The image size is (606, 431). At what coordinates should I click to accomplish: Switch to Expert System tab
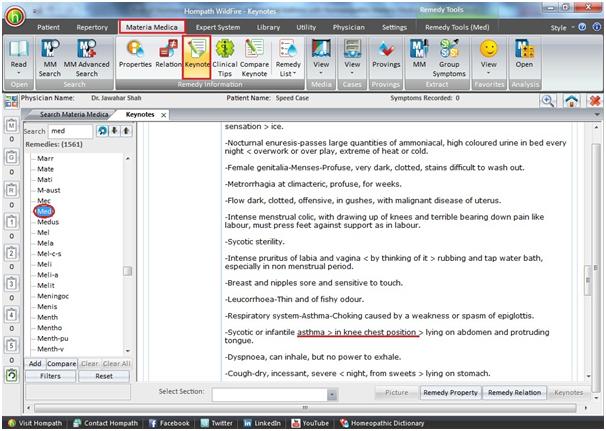point(218,27)
